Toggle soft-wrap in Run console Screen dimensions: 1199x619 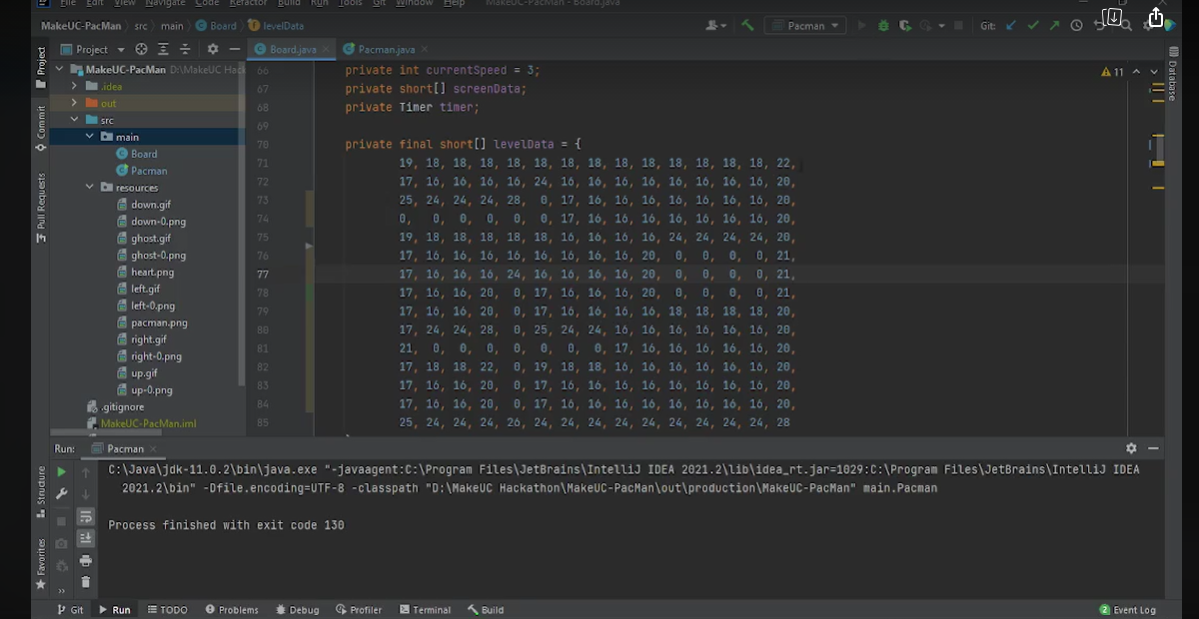86,517
